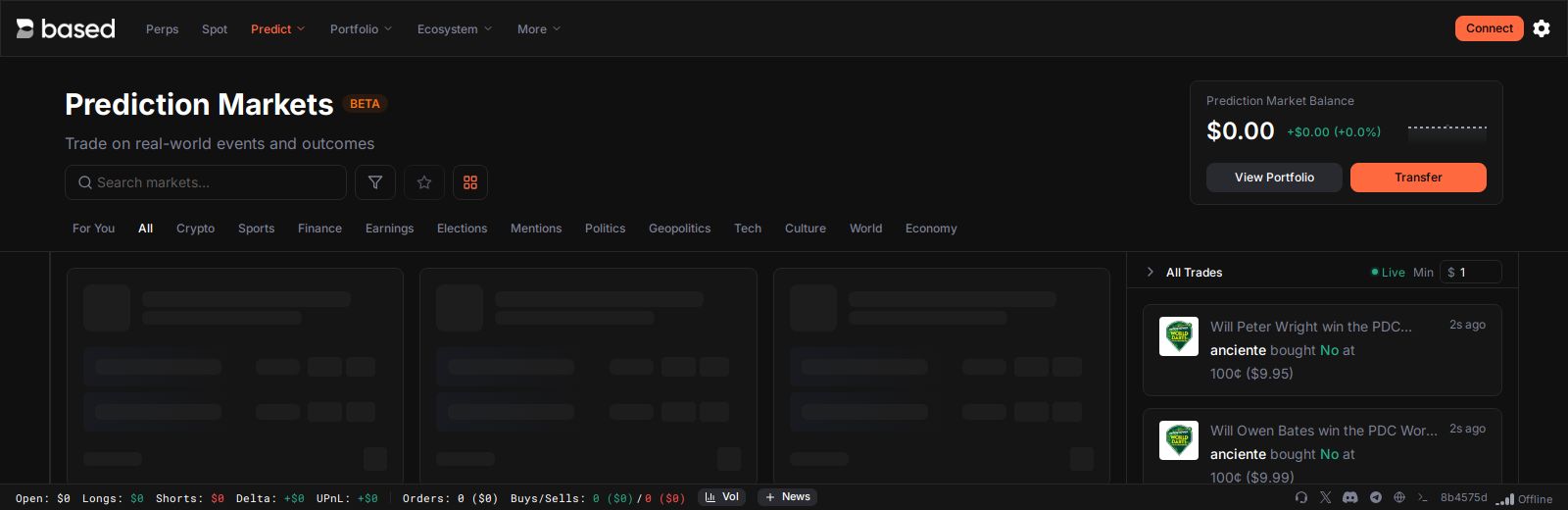Collapse the All Trades panel chevron

[1151, 272]
